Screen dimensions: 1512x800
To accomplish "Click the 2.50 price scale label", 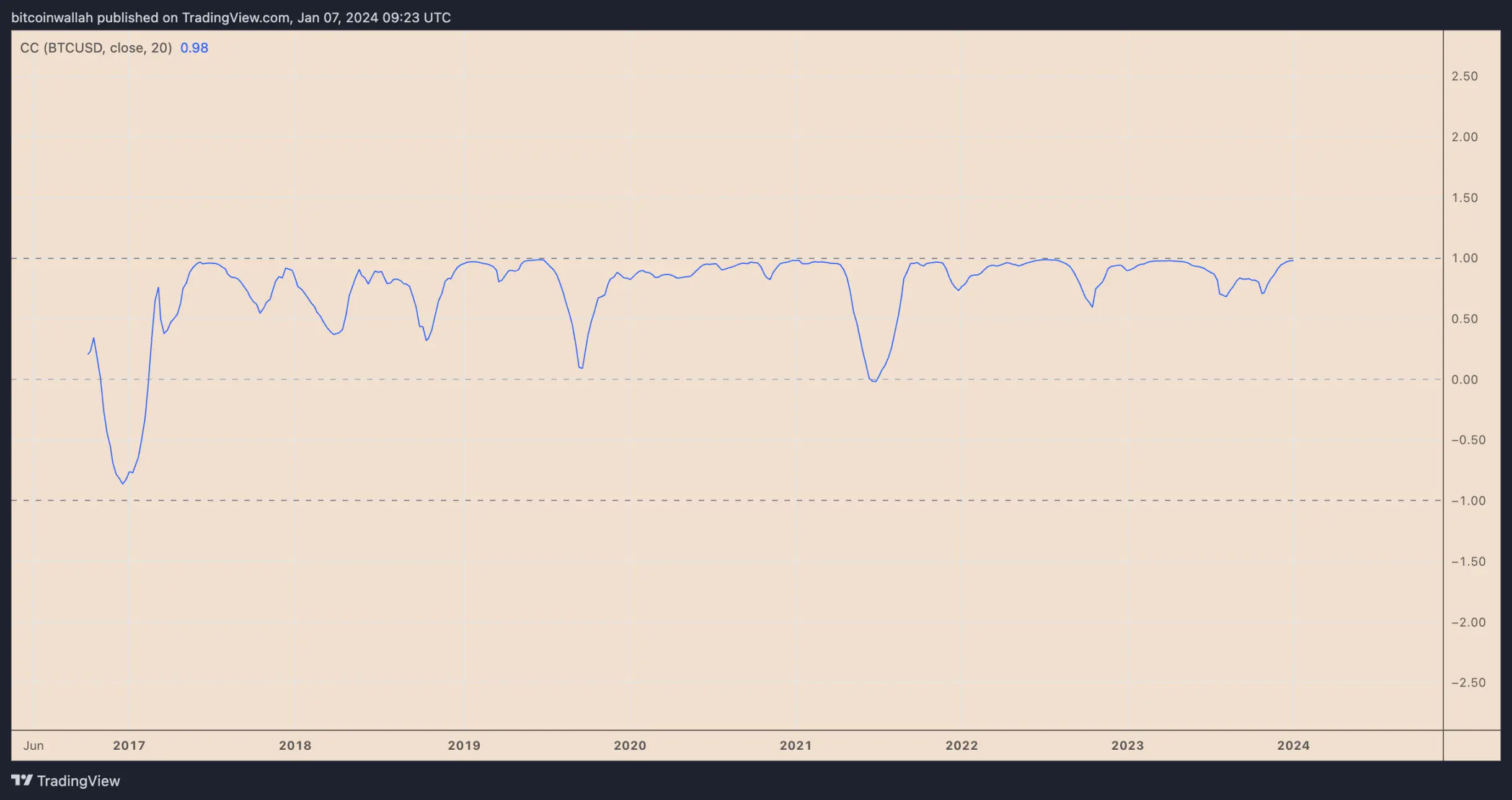I will point(1464,76).
